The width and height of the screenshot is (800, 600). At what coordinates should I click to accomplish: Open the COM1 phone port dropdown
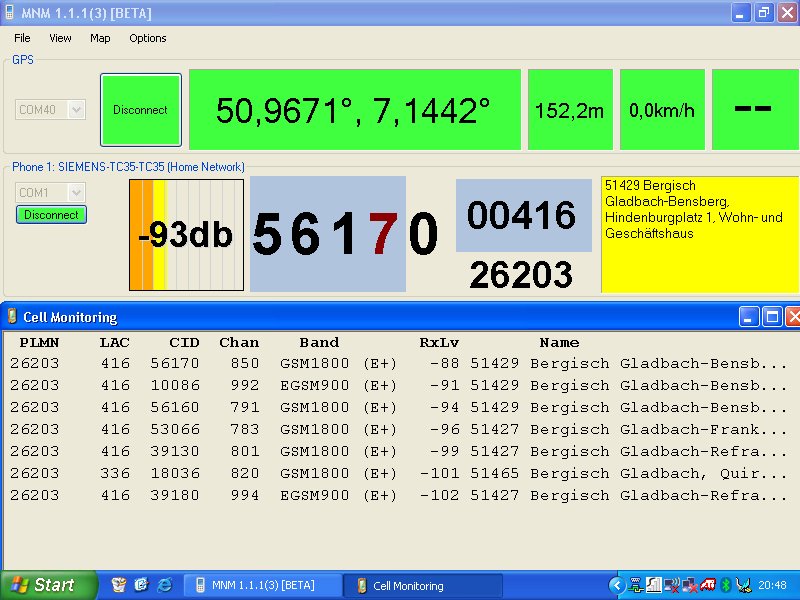tap(76, 192)
